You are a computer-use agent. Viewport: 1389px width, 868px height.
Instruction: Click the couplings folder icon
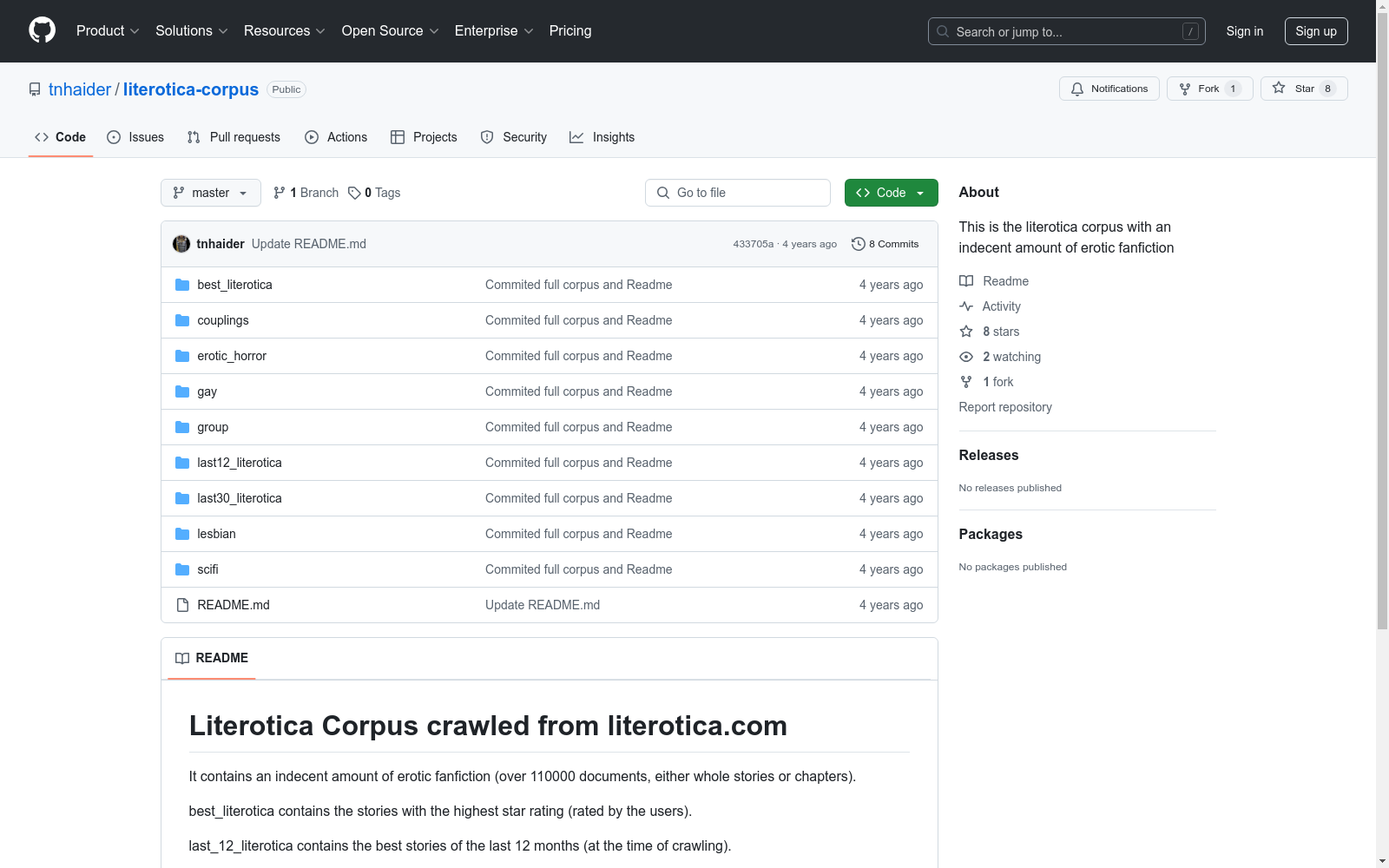point(182,320)
